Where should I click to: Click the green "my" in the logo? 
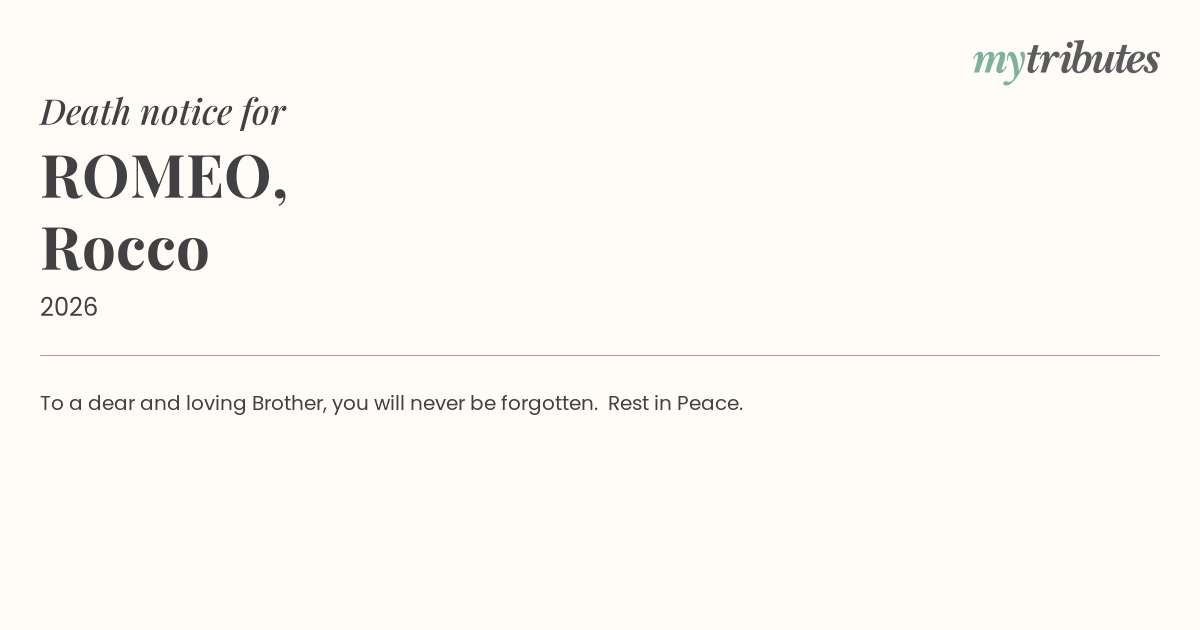tap(998, 61)
